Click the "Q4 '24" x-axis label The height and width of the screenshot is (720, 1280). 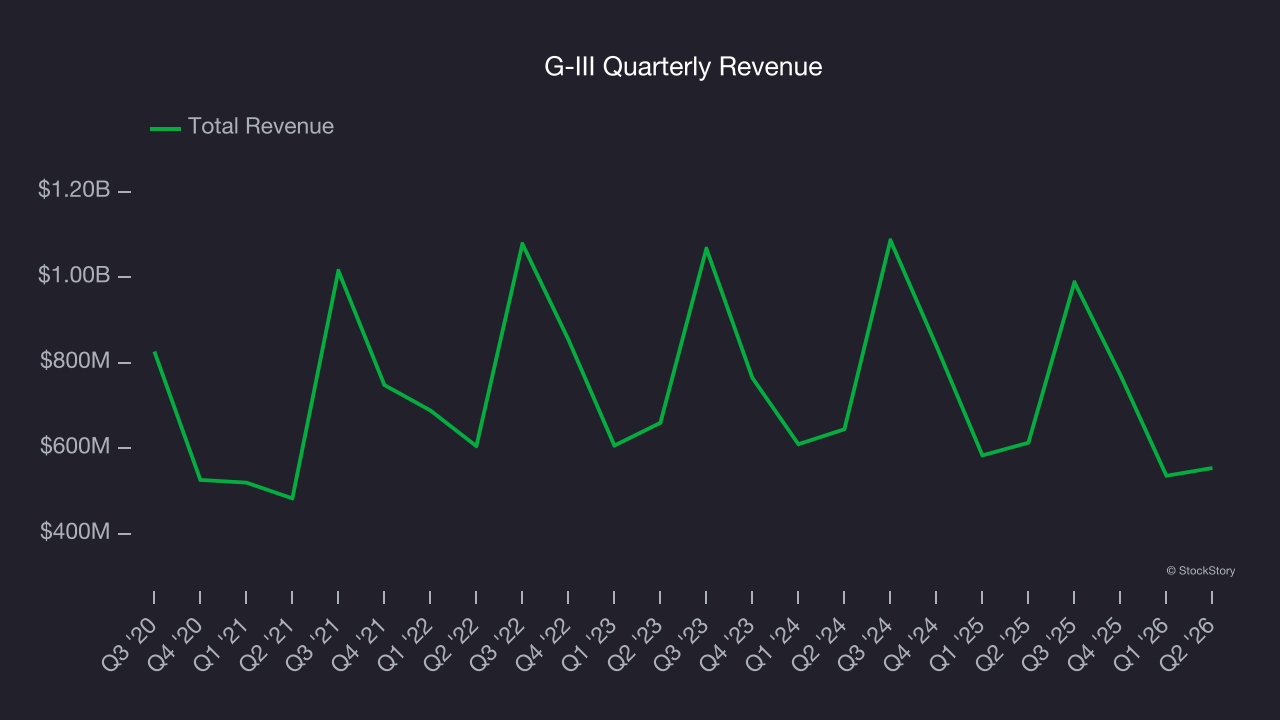coord(914,645)
